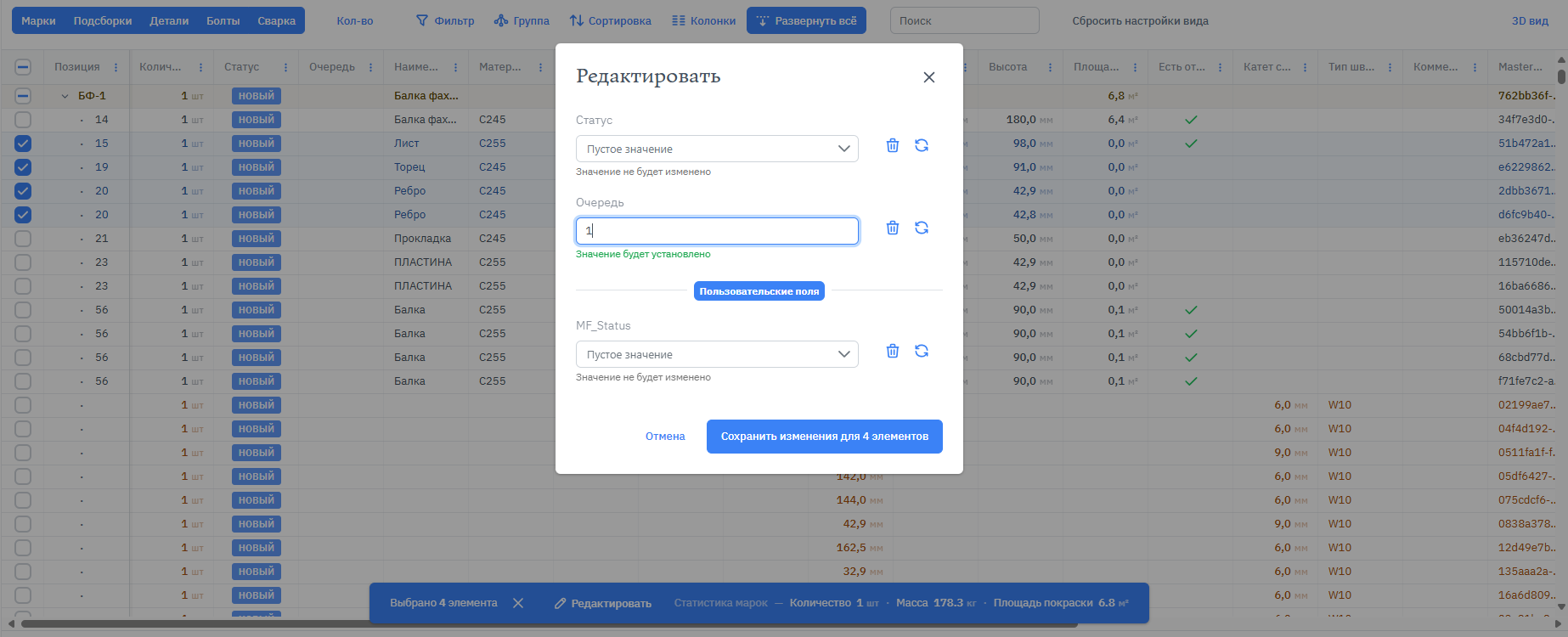Click Сохранить изменения для 4 элементов button

pyautogui.click(x=825, y=437)
